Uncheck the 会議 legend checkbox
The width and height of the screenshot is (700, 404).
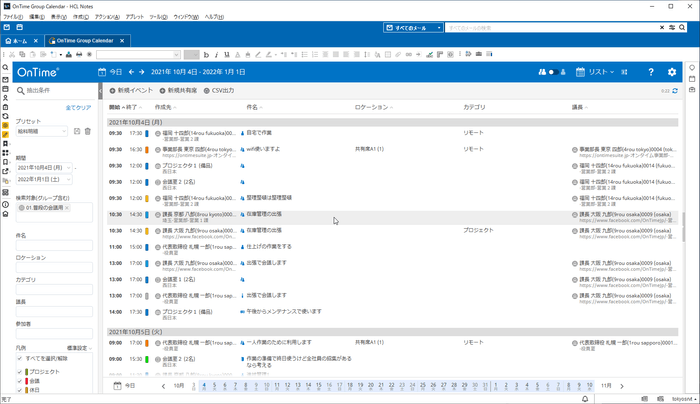click(x=21, y=381)
